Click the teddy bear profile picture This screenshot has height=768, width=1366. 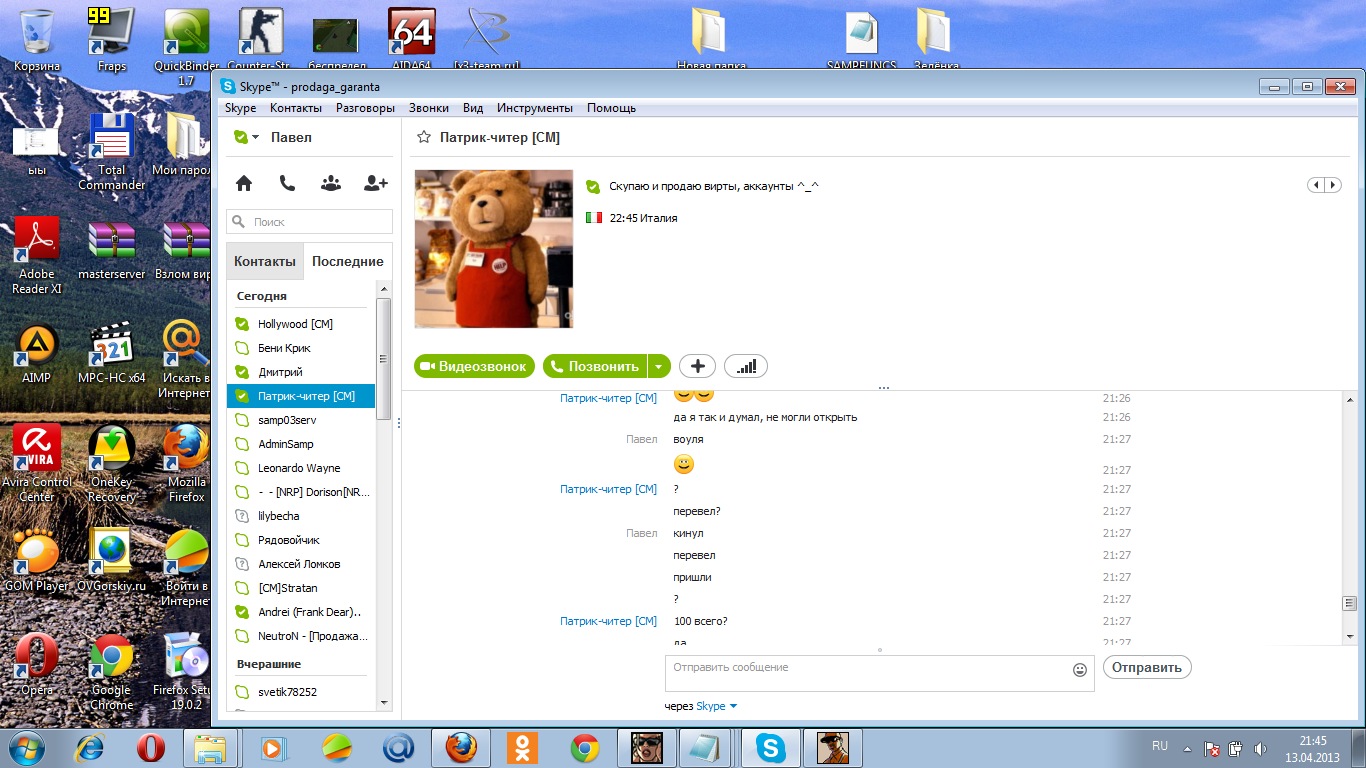click(x=494, y=249)
